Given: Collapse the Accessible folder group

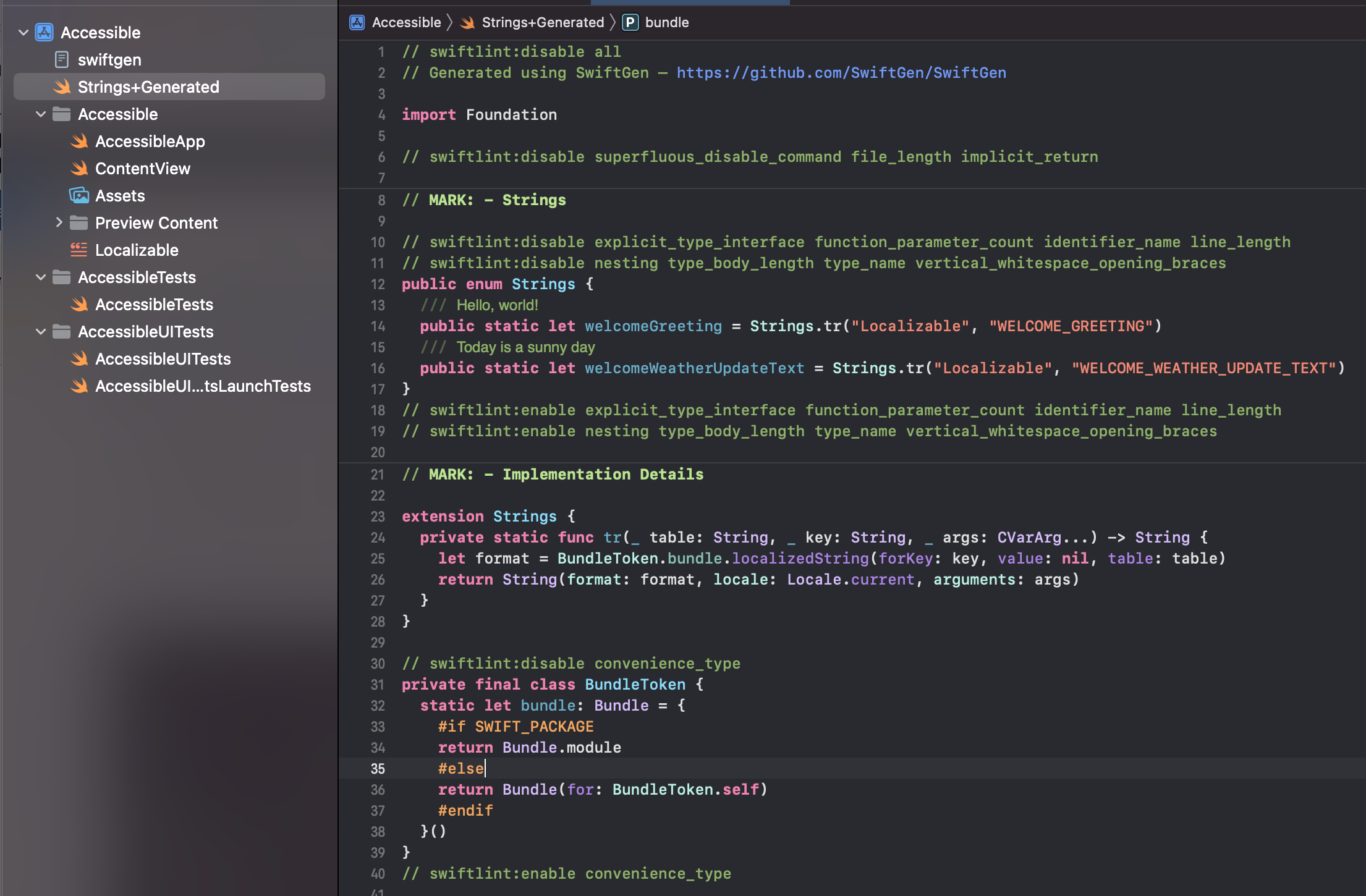Looking at the screenshot, I should click(x=41, y=114).
